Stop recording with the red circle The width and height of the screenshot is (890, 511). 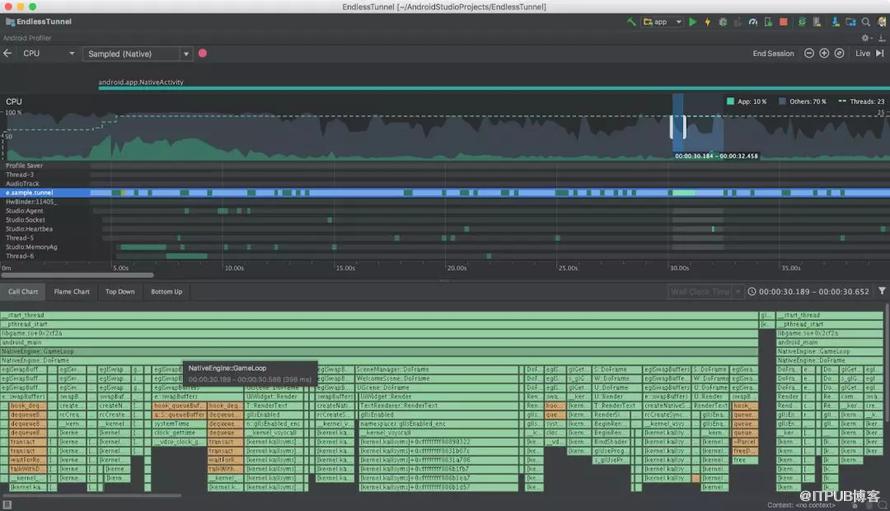[203, 53]
